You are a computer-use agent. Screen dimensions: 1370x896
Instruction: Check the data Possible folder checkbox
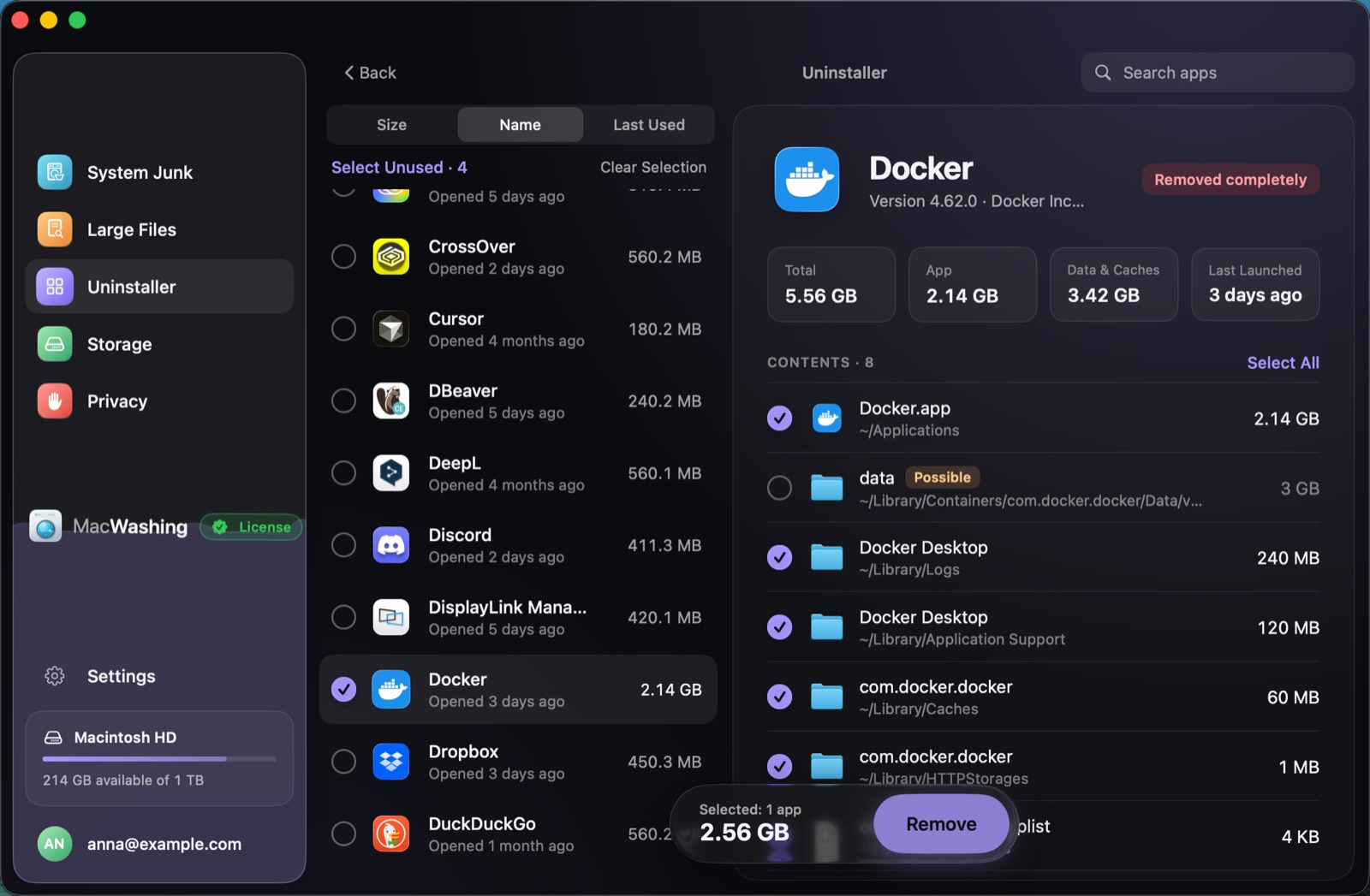pos(779,488)
